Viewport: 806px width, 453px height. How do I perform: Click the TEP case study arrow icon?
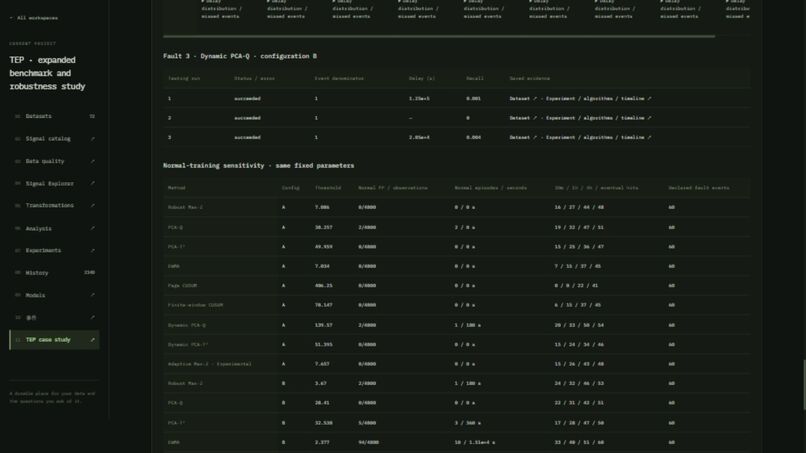93,340
